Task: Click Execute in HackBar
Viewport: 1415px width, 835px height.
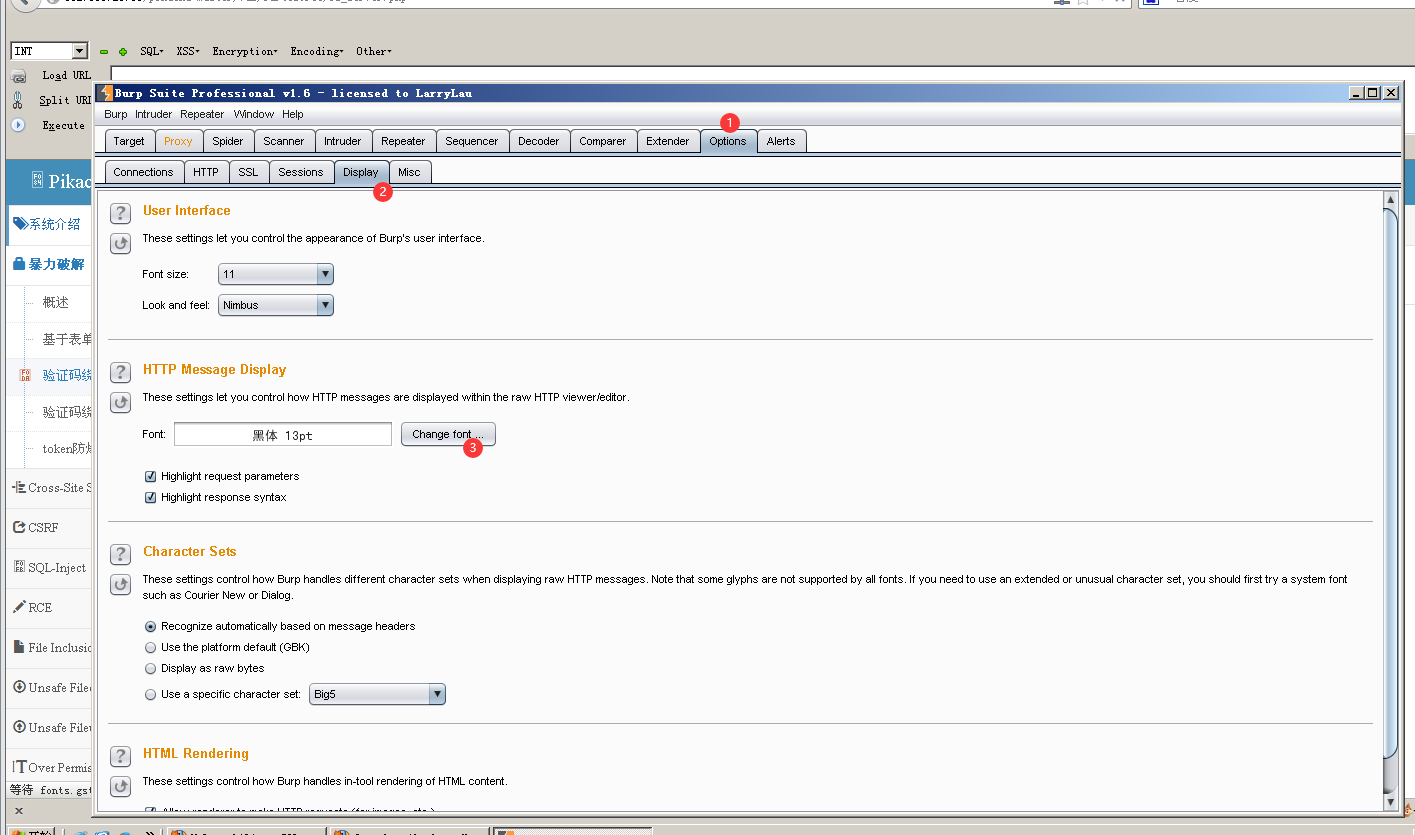Action: 63,125
